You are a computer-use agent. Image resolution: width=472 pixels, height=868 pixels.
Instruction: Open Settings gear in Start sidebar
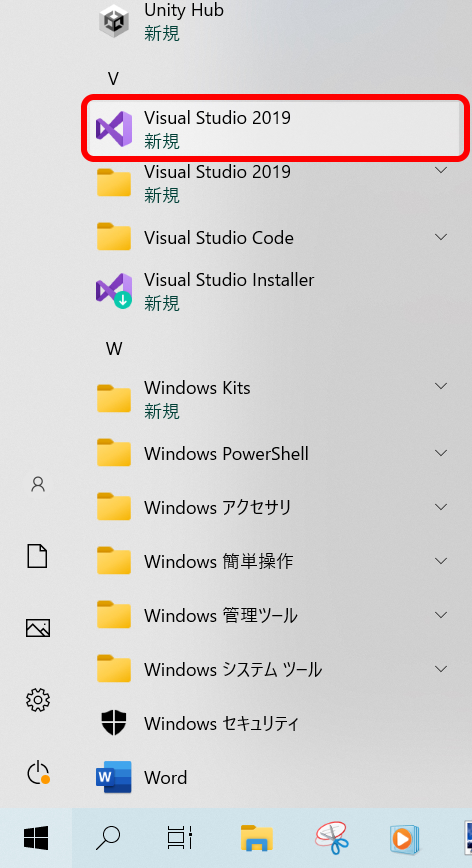pyautogui.click(x=38, y=700)
